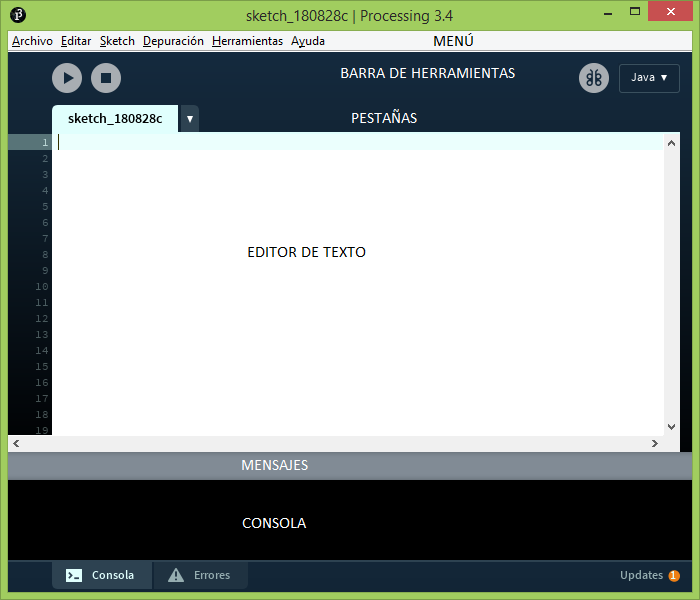Open the tab options arrow menu
The width and height of the screenshot is (700, 600).
click(190, 119)
